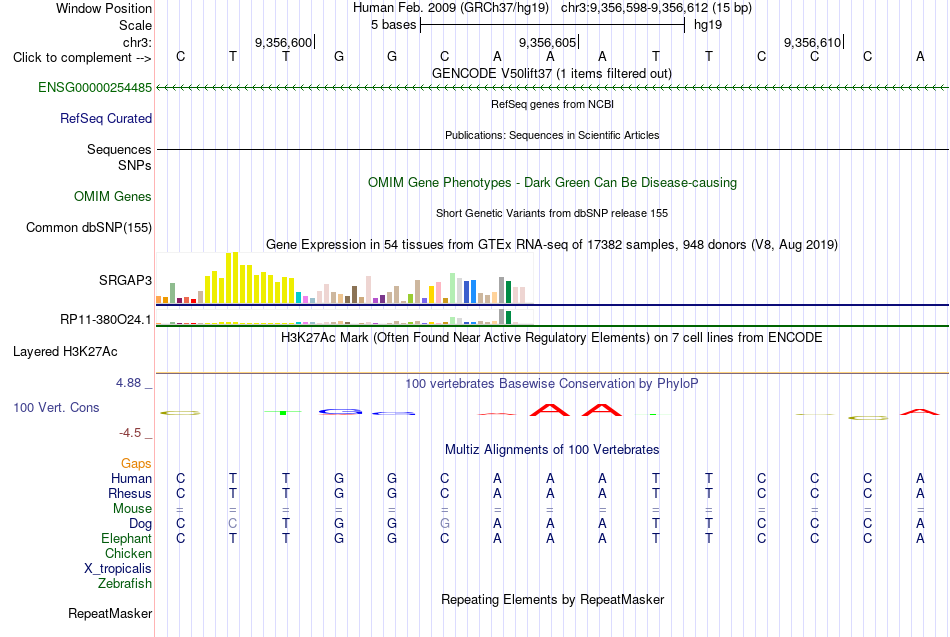
Task: Click 'Multiz Alignments of 100 Vertebrates' title
Action: [x=552, y=449]
